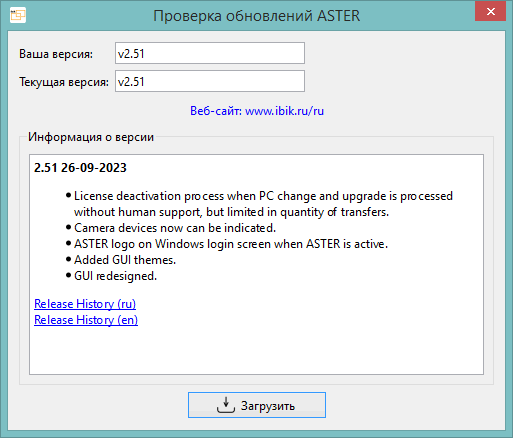Open Release History (ru) link

[85, 304]
